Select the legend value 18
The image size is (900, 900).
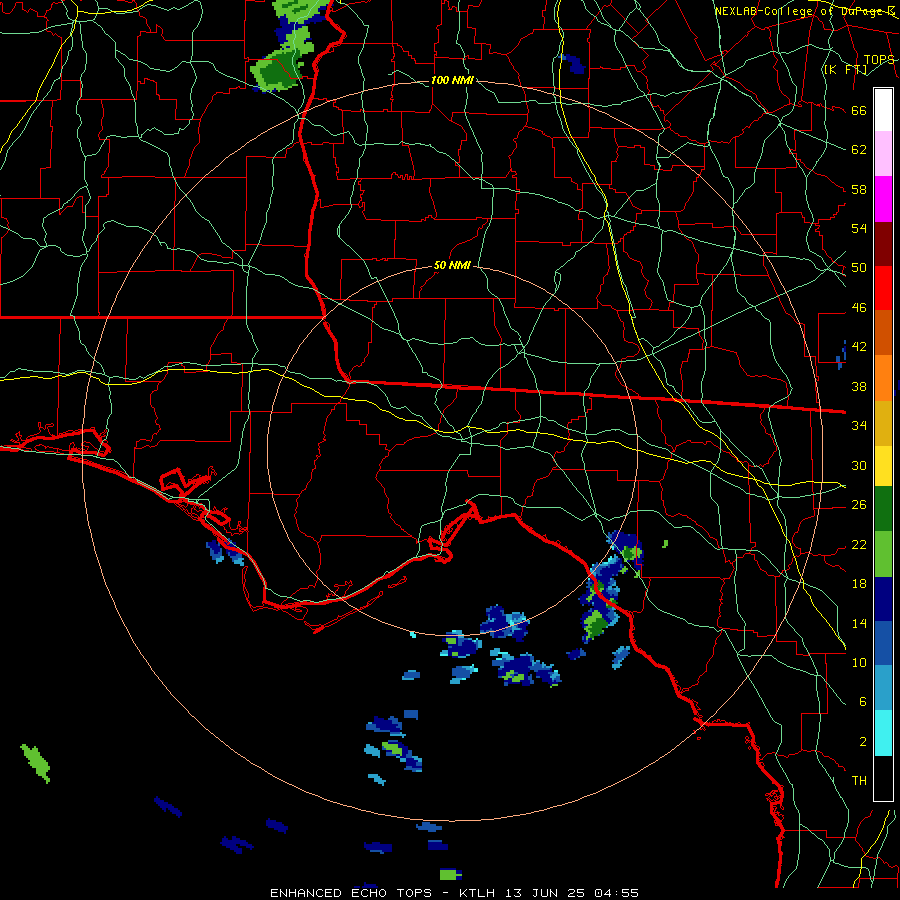point(859,584)
